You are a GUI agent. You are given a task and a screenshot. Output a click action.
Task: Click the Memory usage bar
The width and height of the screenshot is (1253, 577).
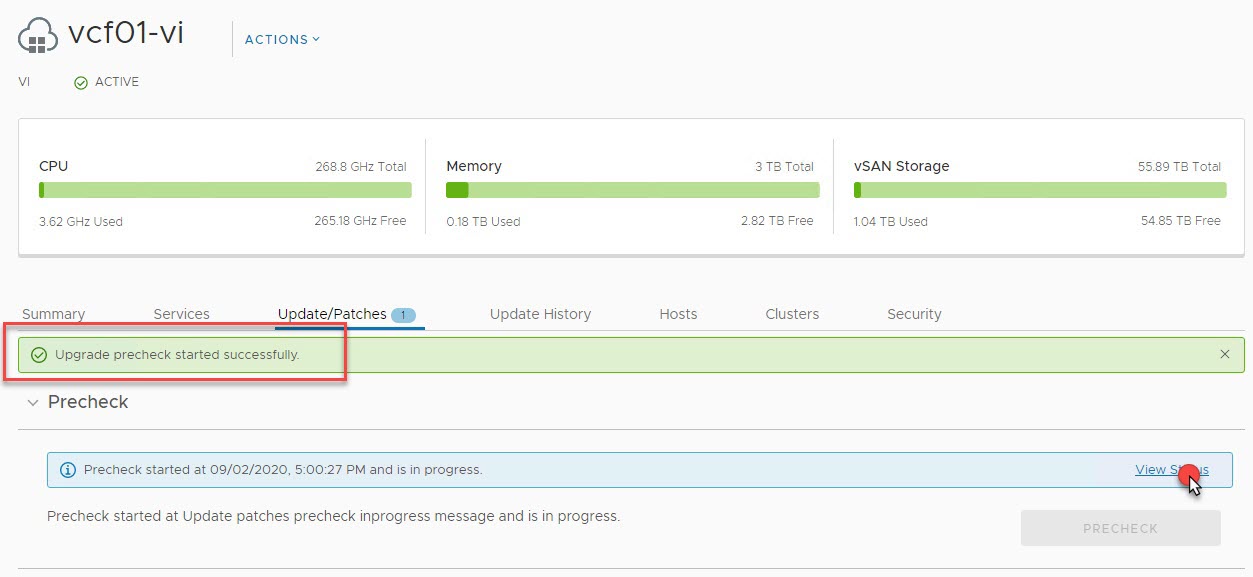632,190
